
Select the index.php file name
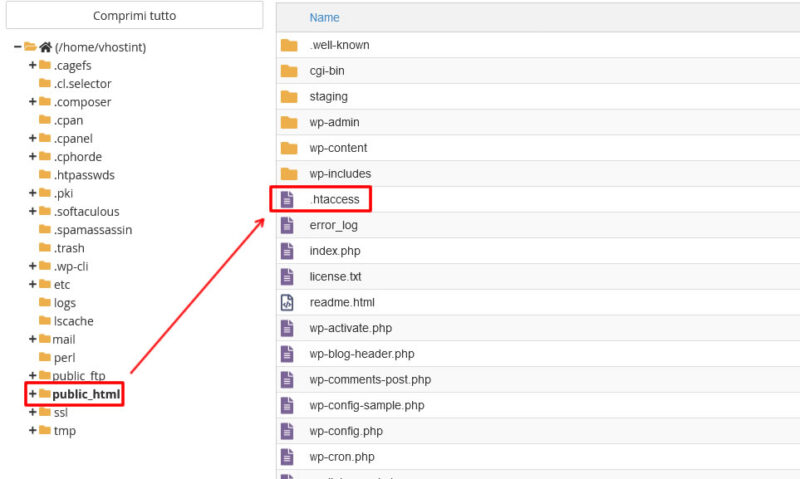tap(335, 251)
